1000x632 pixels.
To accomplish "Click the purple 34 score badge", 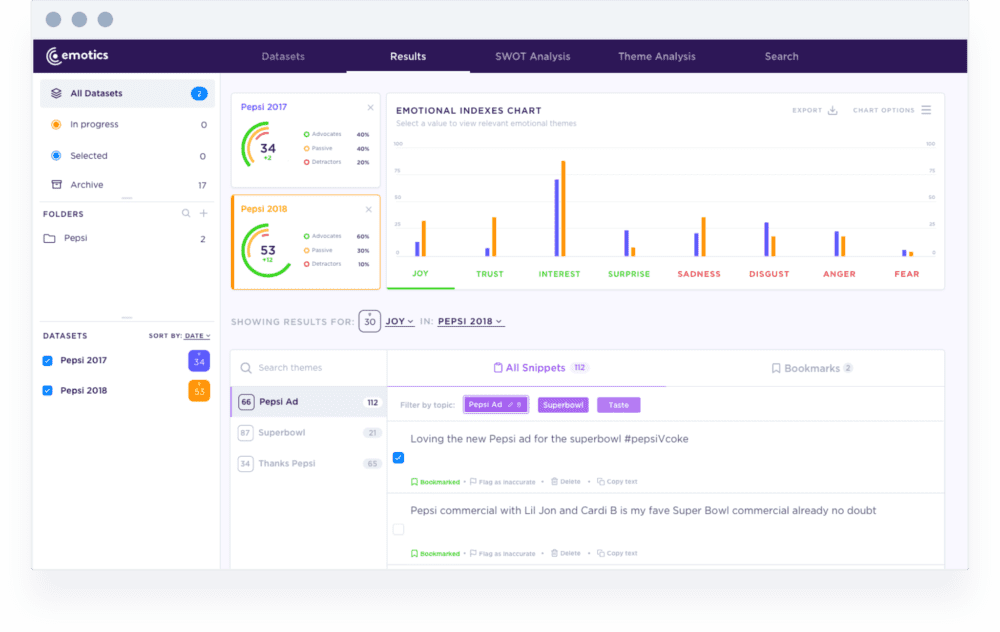I will coord(199,361).
